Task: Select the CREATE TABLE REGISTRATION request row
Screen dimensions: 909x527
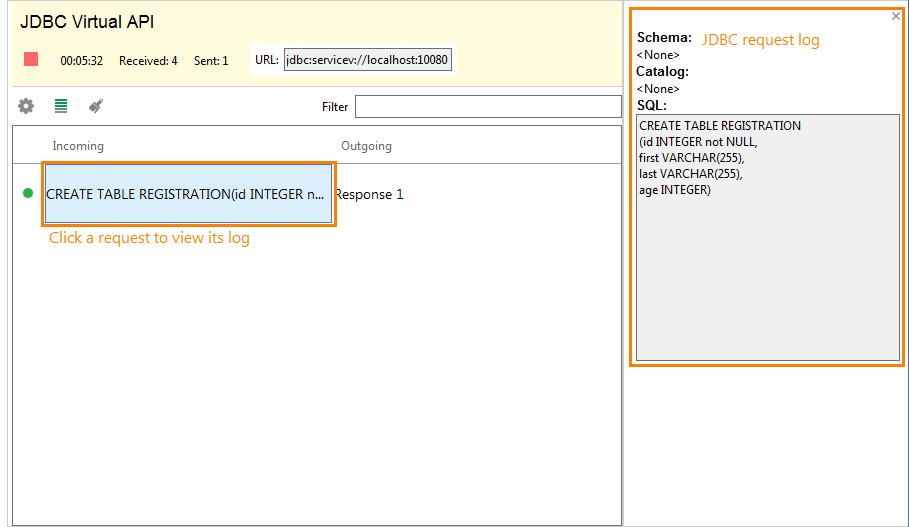Action: point(188,194)
